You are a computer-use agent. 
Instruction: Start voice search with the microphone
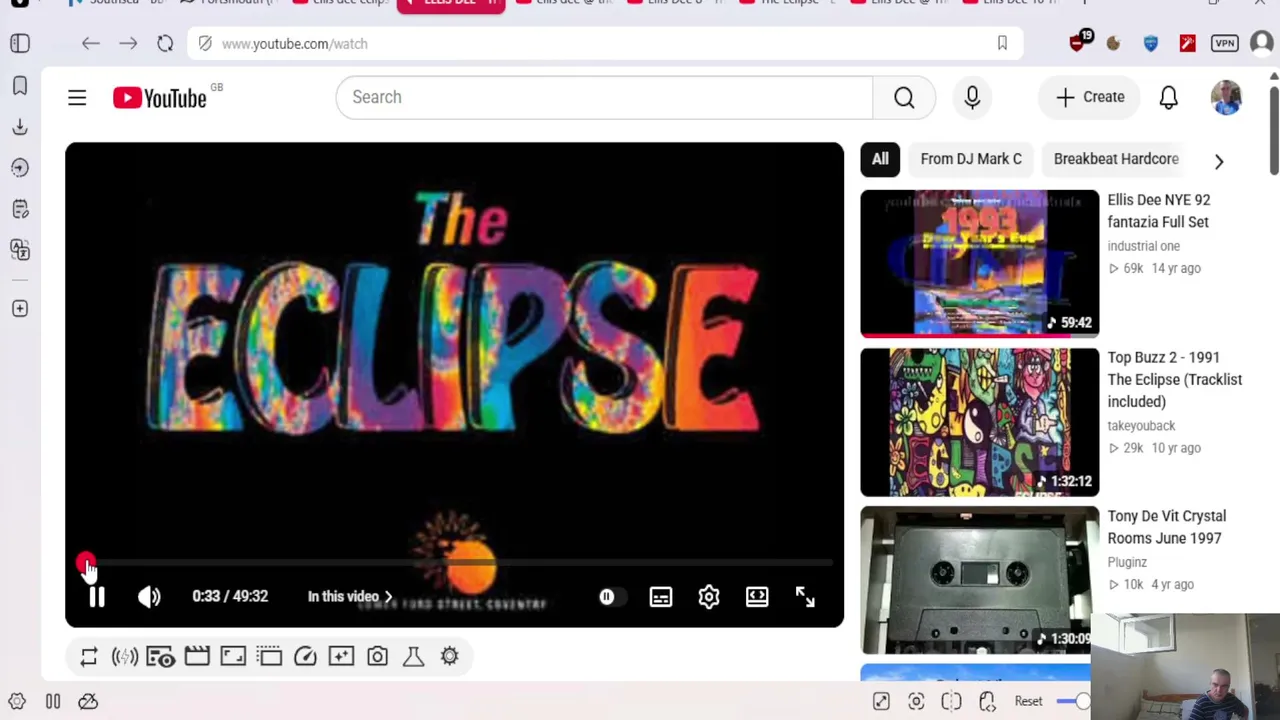(x=972, y=97)
